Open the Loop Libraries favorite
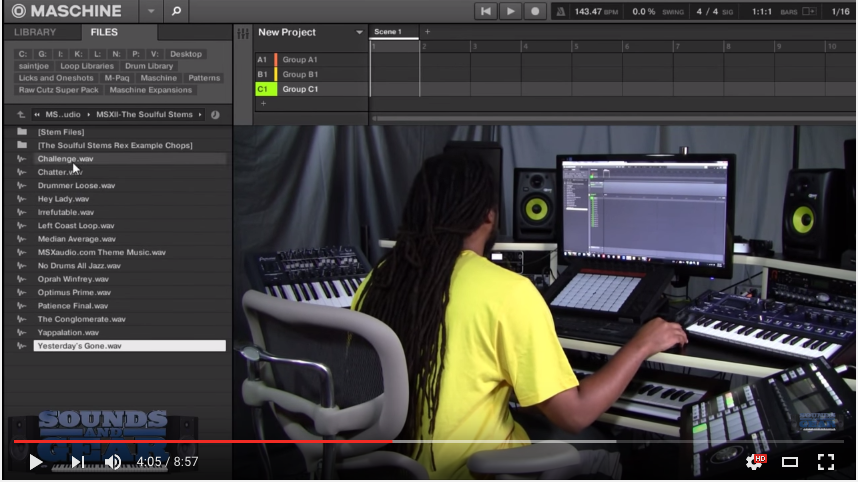This screenshot has width=858, height=482. point(87,66)
